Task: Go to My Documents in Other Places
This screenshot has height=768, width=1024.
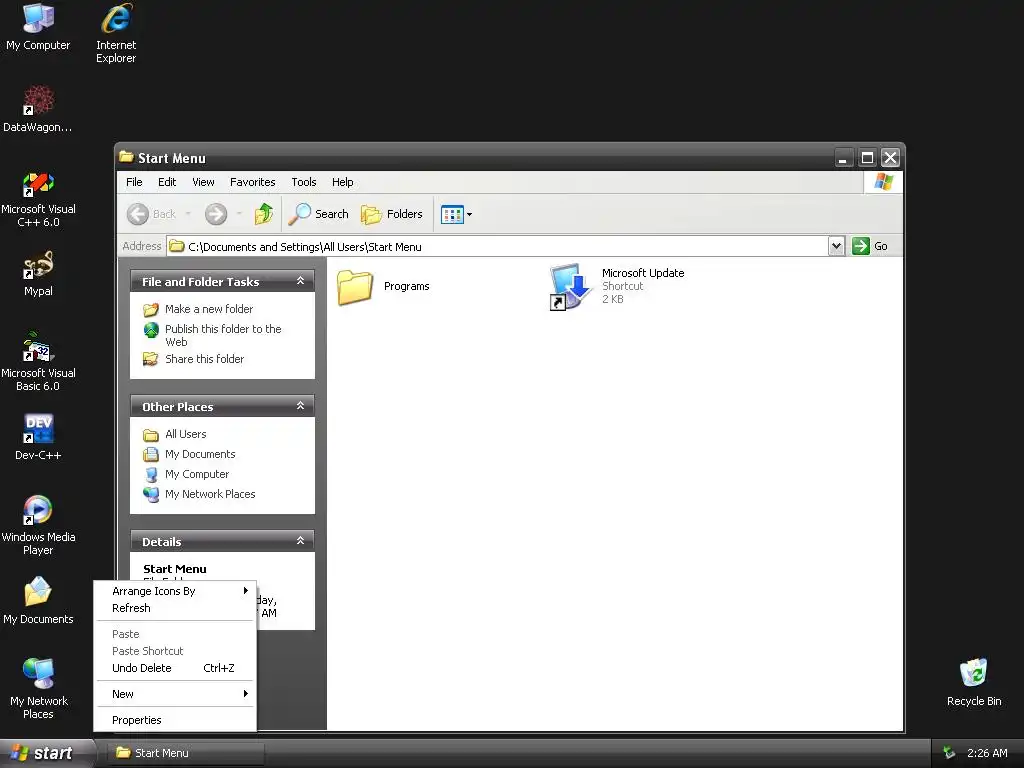Action: coord(200,454)
